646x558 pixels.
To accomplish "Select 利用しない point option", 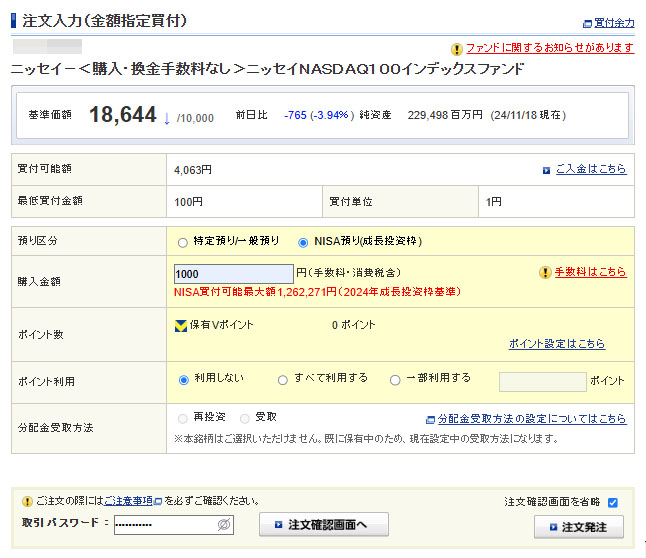I will coord(183,380).
